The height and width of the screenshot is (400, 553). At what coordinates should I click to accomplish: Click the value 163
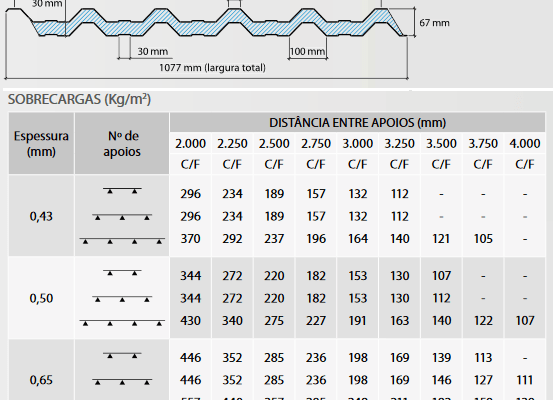400,321
